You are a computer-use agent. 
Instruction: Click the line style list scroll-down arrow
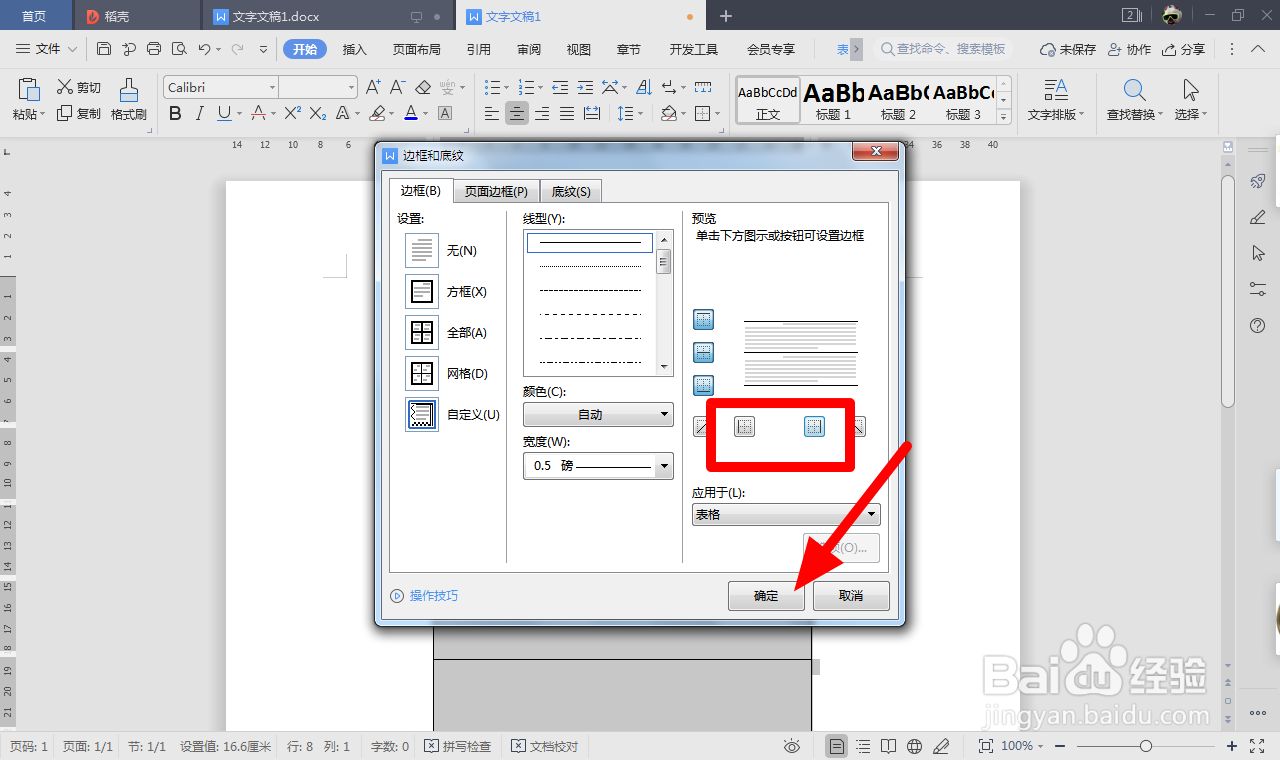pyautogui.click(x=663, y=367)
